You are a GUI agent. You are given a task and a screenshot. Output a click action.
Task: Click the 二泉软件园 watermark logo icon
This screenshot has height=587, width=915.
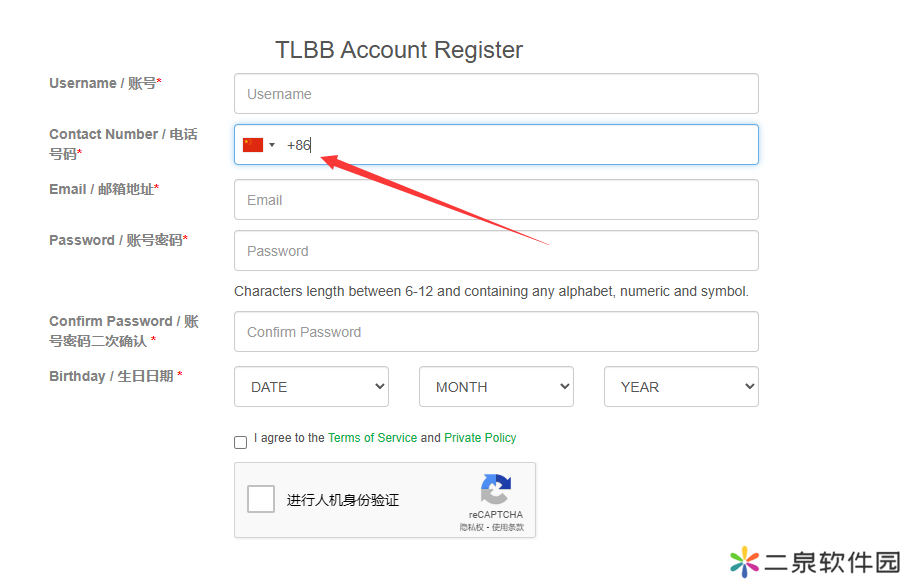click(745, 562)
